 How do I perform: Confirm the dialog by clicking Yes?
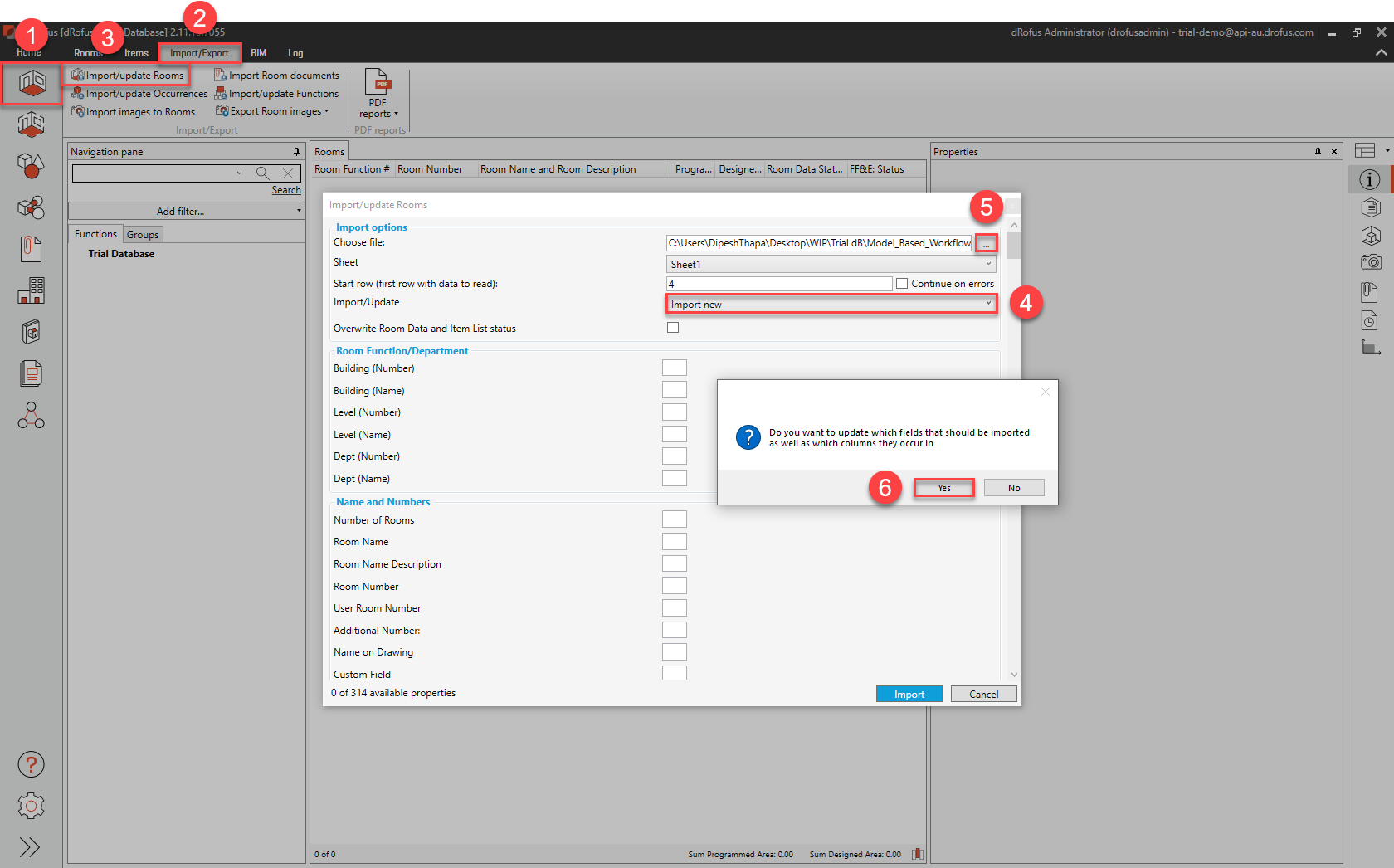943,487
